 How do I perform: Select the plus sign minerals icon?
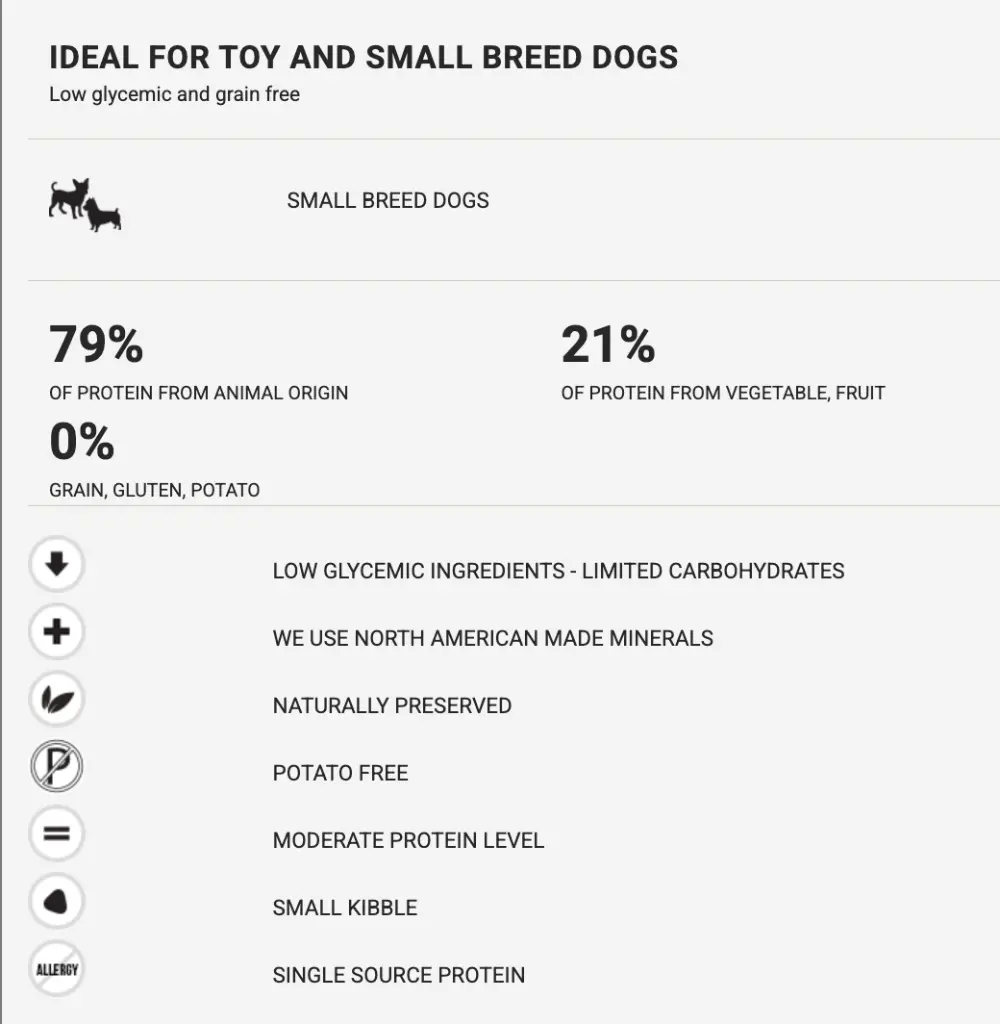(x=57, y=632)
